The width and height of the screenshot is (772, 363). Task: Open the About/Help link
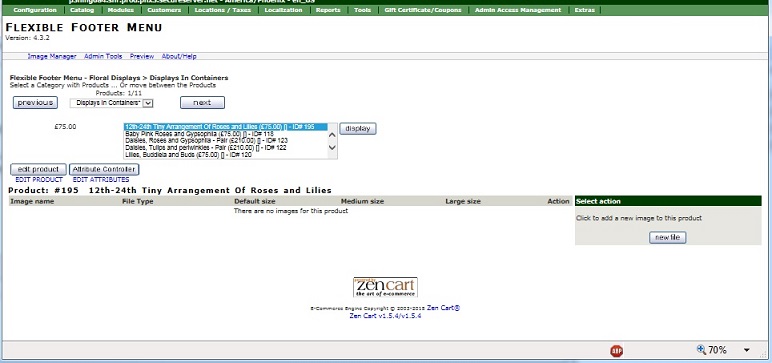coord(179,57)
